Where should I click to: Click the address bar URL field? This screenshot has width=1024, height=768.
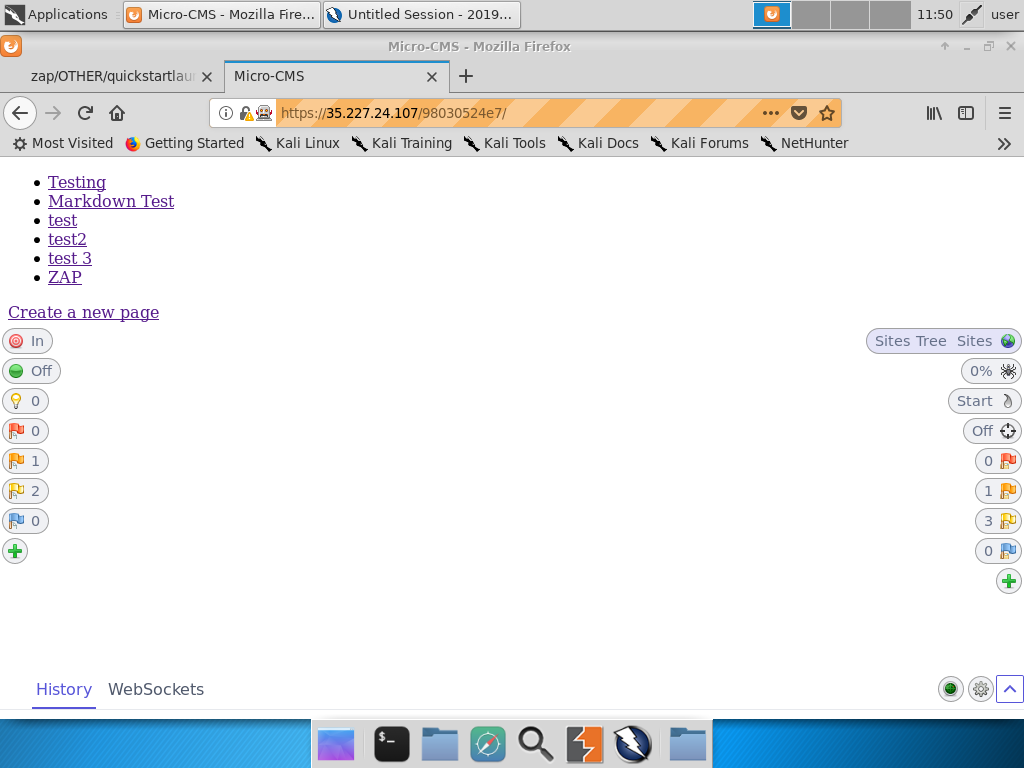tap(516, 113)
